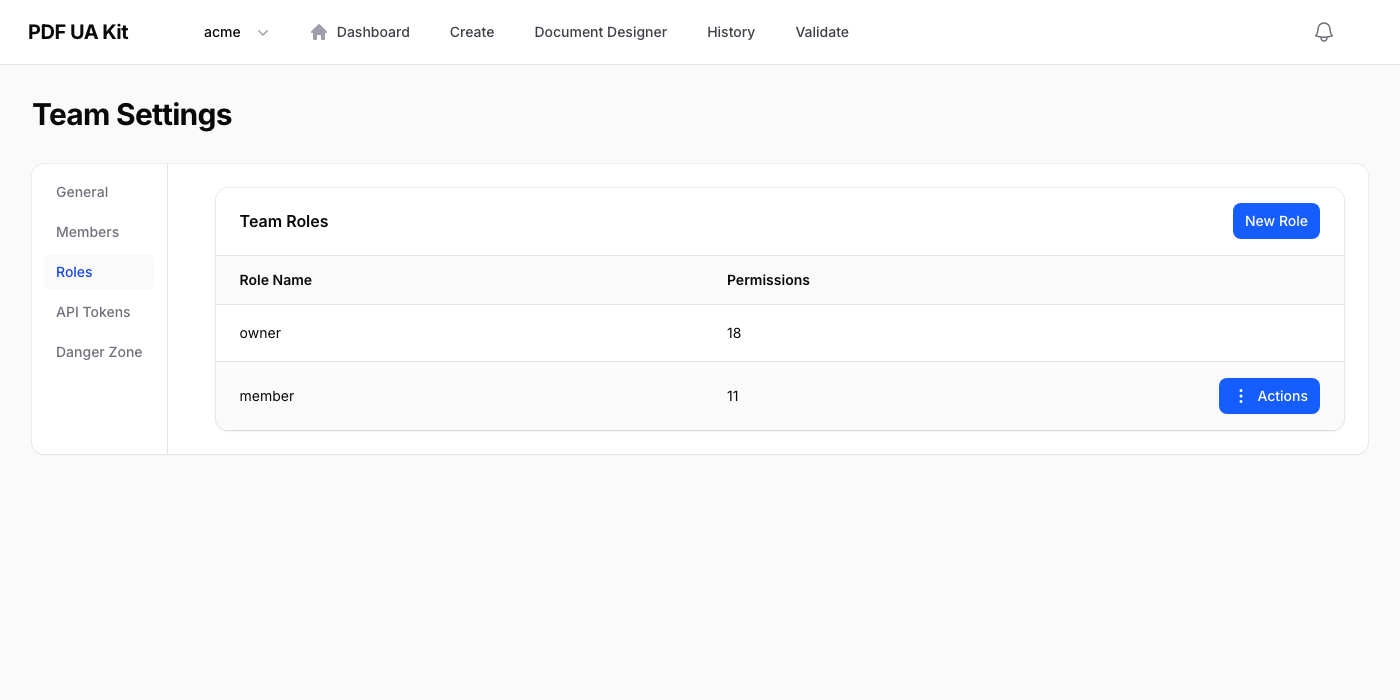Click the Permissions column header
The width and height of the screenshot is (1400, 700).
[768, 280]
